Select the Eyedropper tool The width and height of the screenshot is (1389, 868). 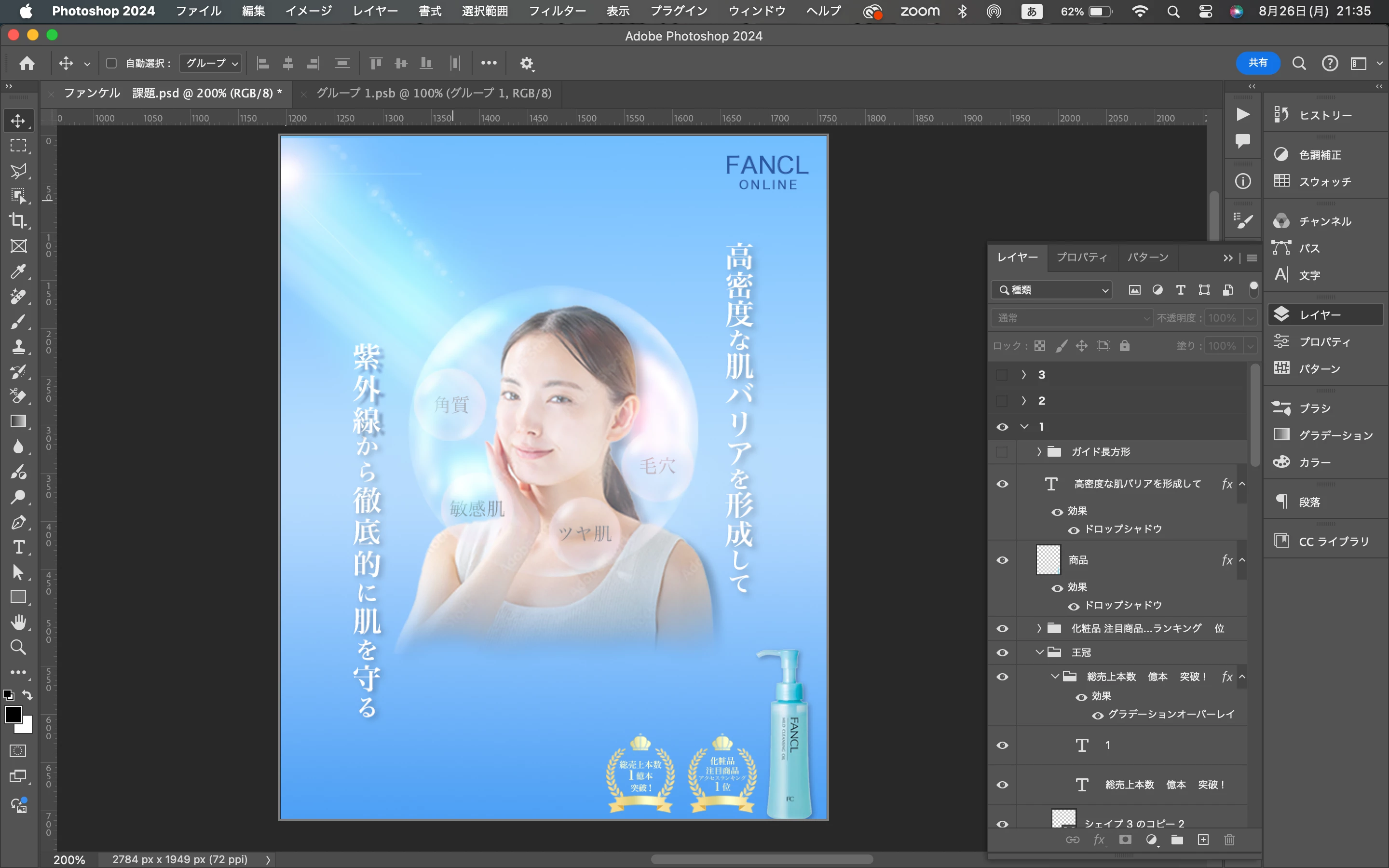pos(18,271)
